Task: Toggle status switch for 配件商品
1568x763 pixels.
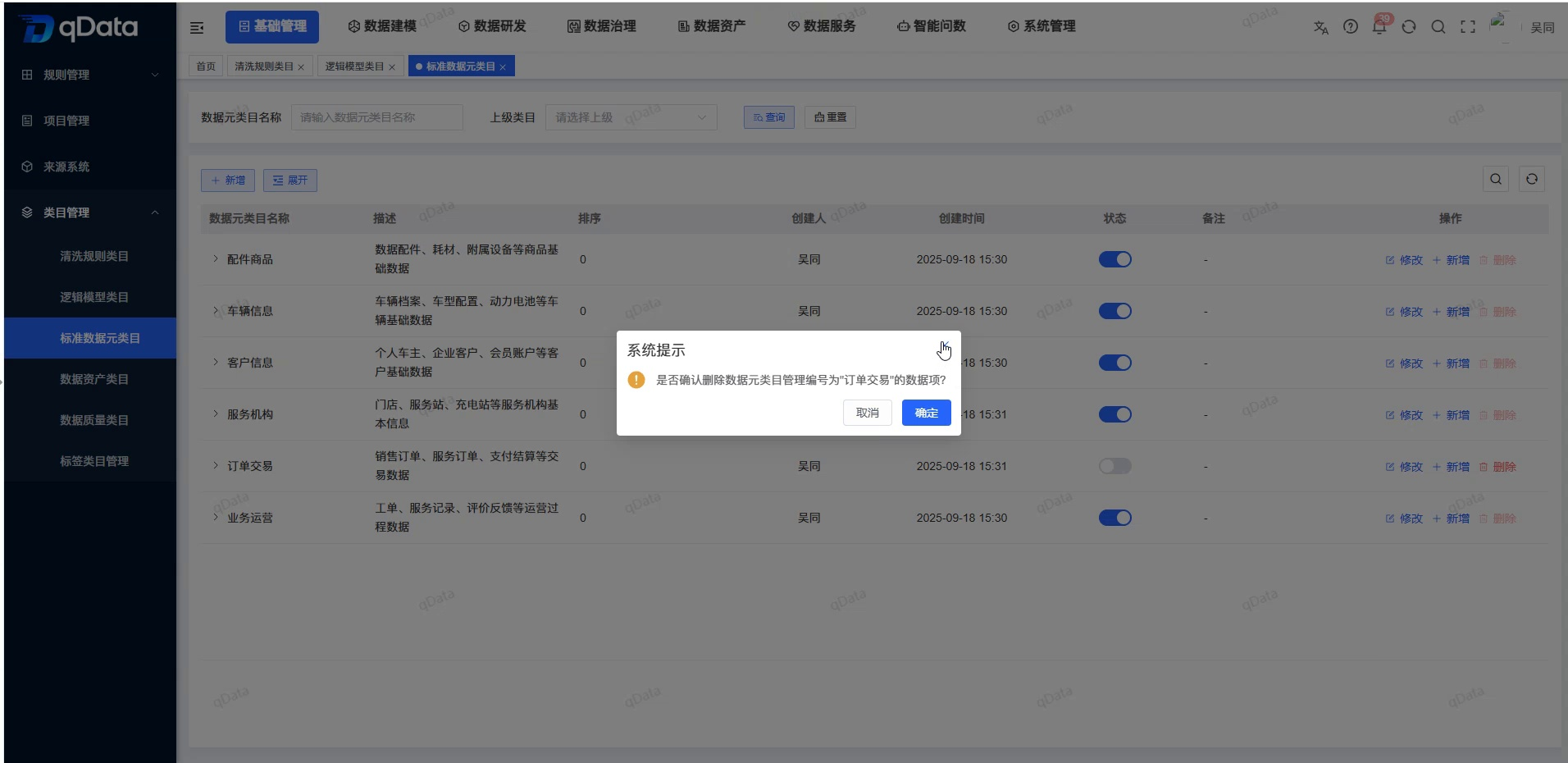Action: point(1115,259)
